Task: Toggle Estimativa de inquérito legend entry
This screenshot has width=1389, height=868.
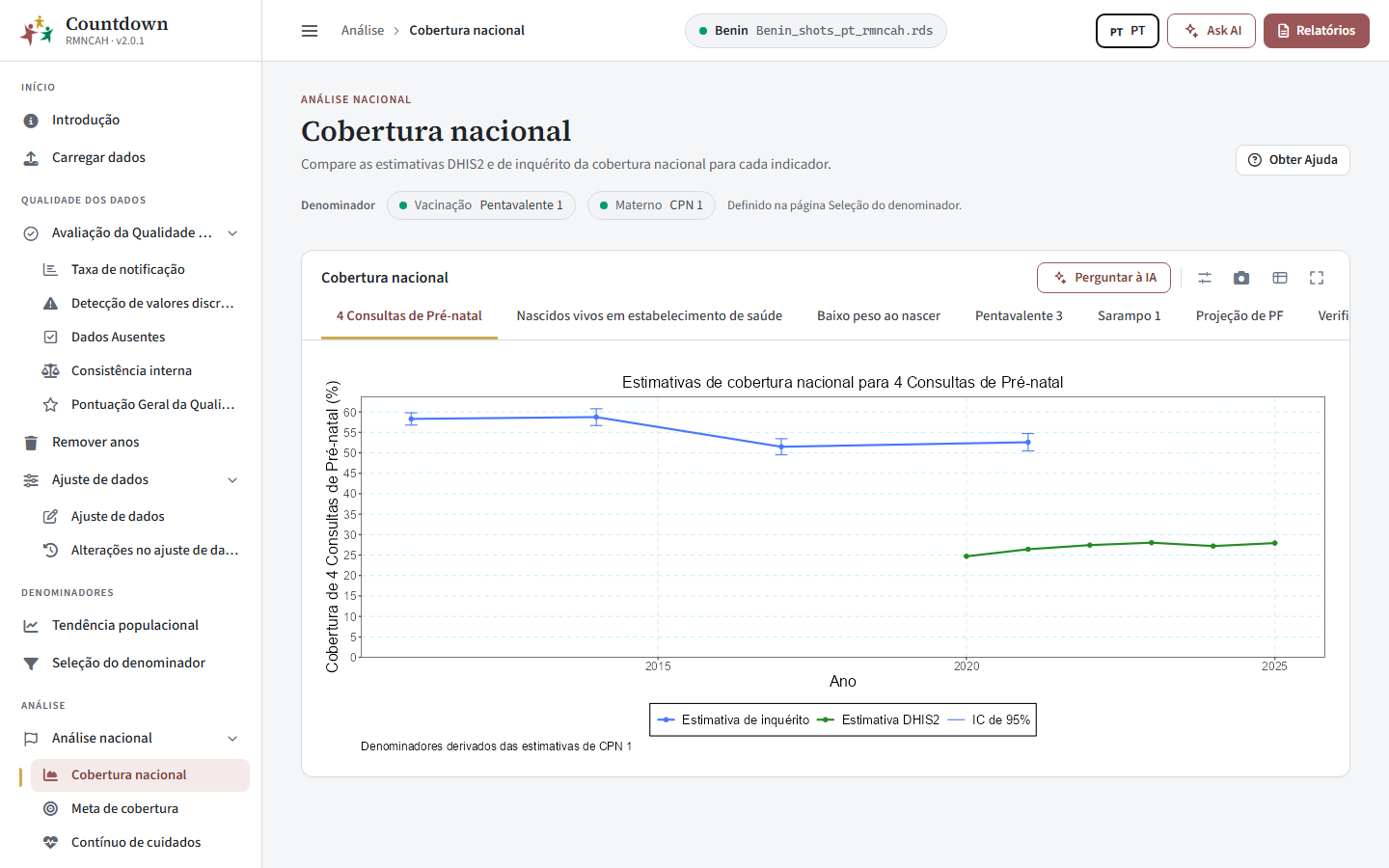Action: [733, 720]
